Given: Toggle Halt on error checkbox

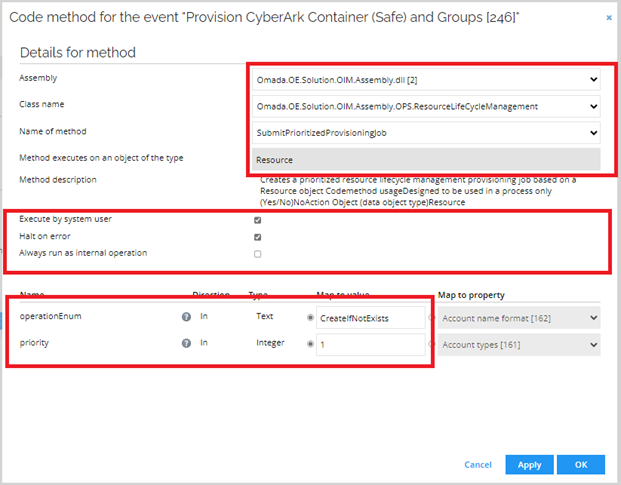Looking at the screenshot, I should [257, 237].
